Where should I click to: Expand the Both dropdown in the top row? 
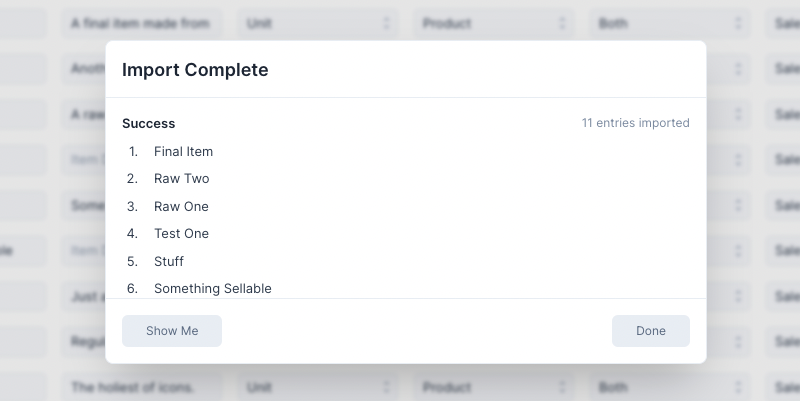pyautogui.click(x=669, y=23)
